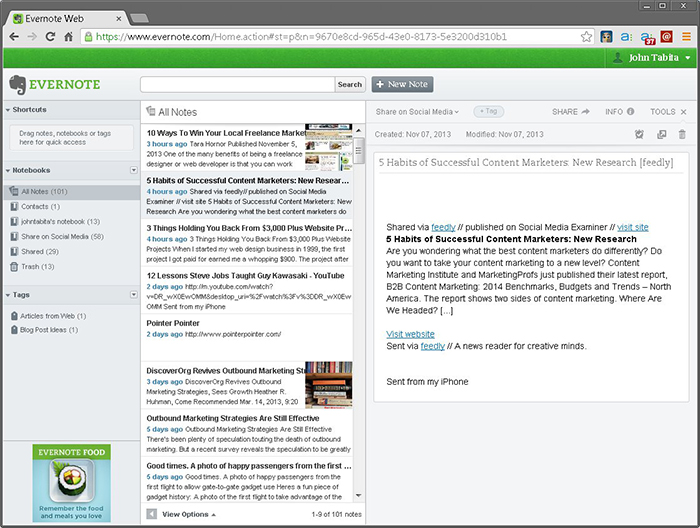The width and height of the screenshot is (700, 528).
Task: Collapse the Shortcuts section
Action: point(9,109)
